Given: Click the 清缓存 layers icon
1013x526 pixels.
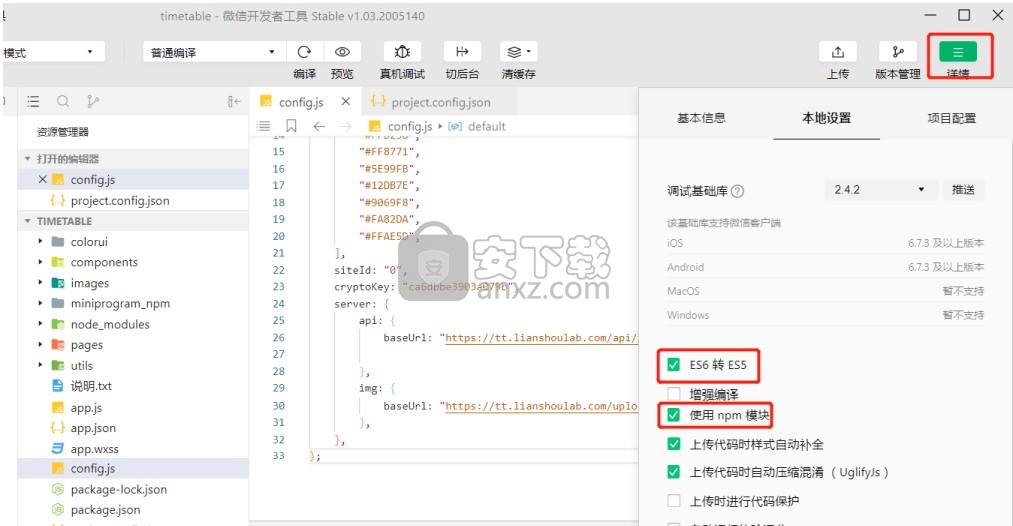Looking at the screenshot, I should (518, 52).
